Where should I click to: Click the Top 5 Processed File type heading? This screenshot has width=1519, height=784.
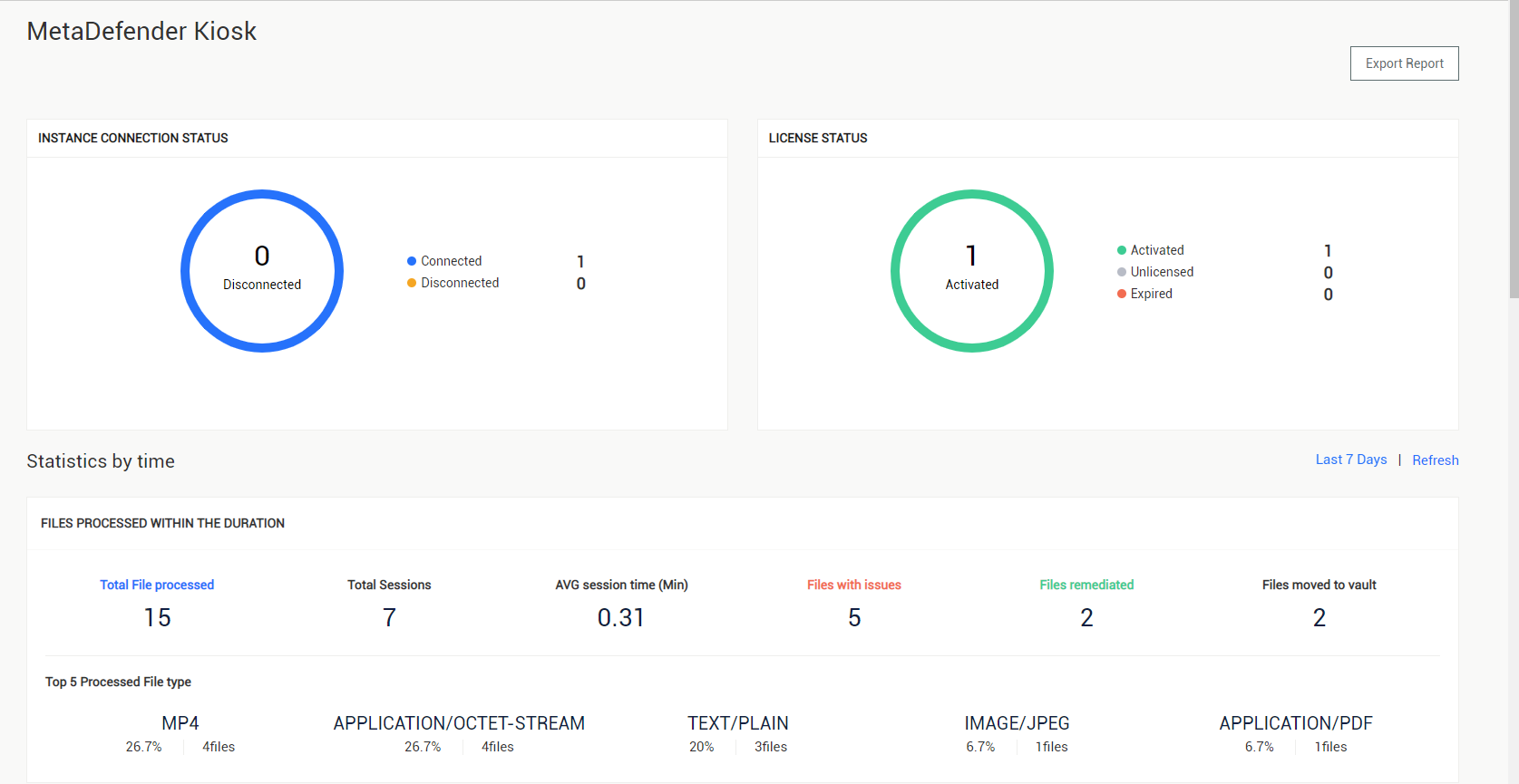[118, 682]
